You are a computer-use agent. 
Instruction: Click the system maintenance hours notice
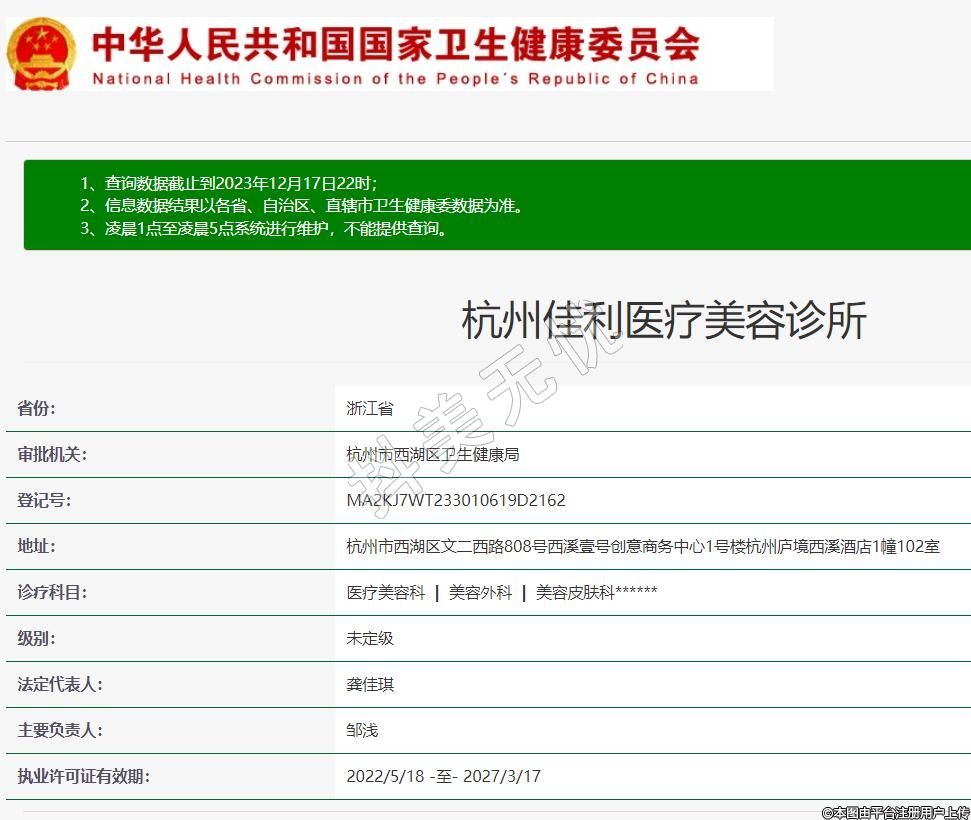[263, 228]
